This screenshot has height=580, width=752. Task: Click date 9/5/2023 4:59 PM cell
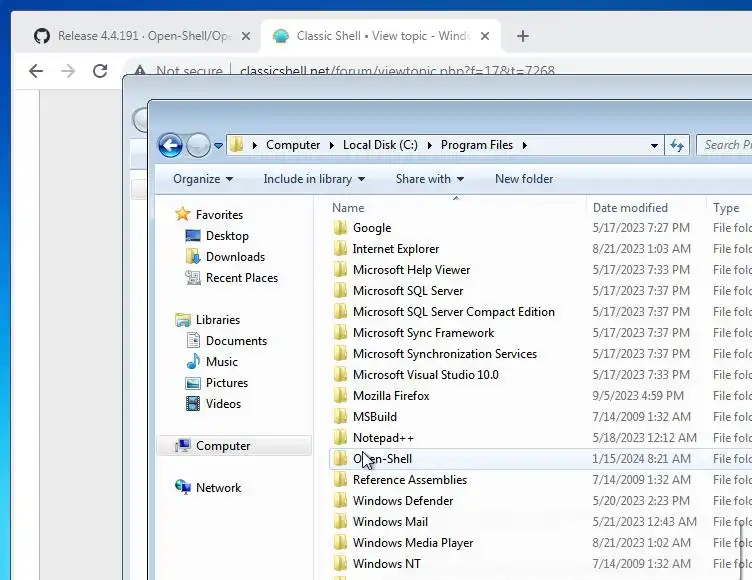click(638, 396)
